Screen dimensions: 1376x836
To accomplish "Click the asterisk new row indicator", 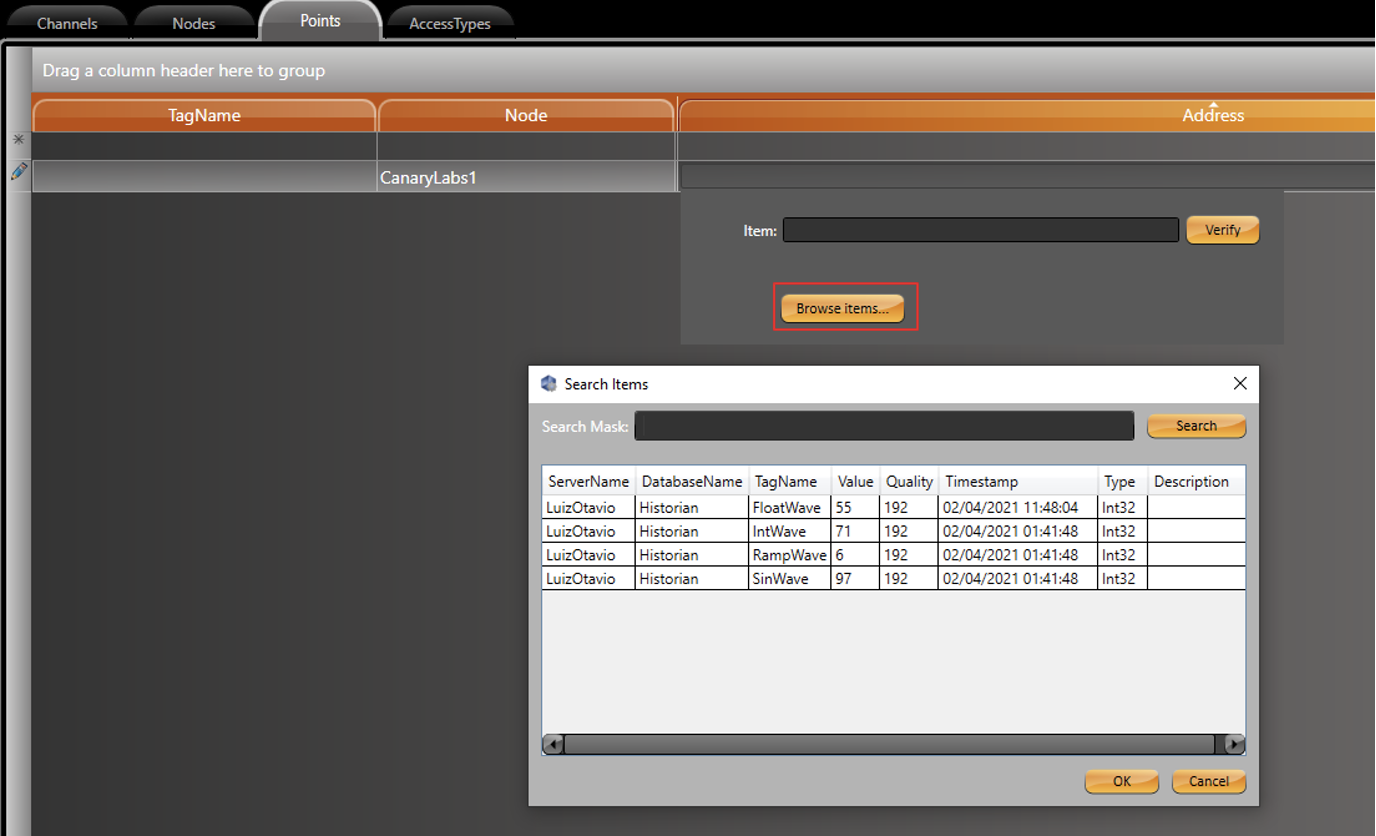I will point(18,141).
